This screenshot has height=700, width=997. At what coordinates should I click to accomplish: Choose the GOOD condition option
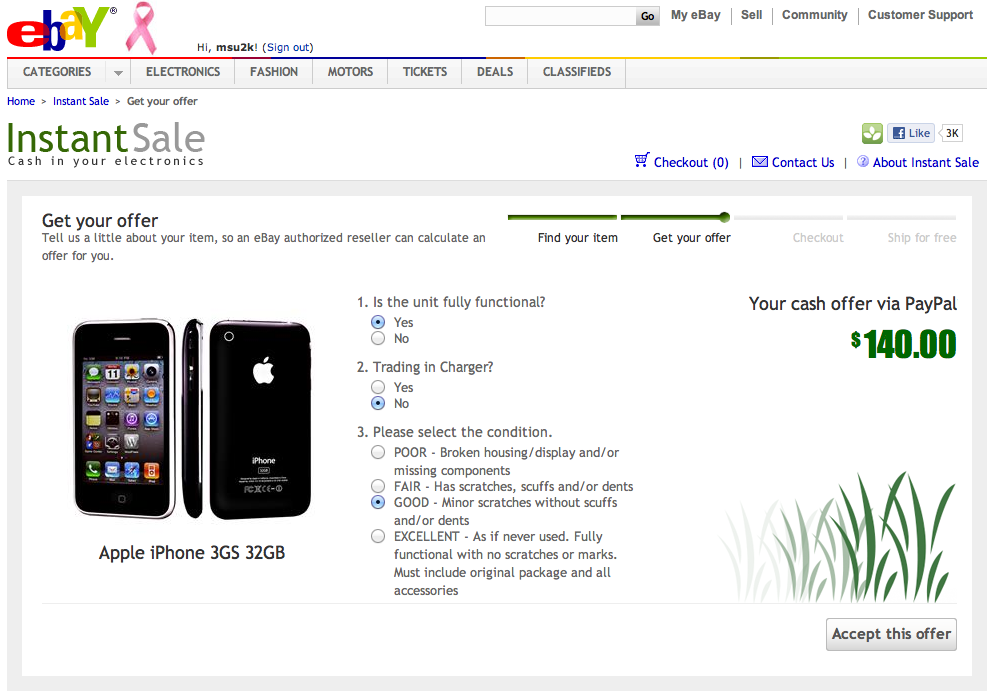click(378, 502)
